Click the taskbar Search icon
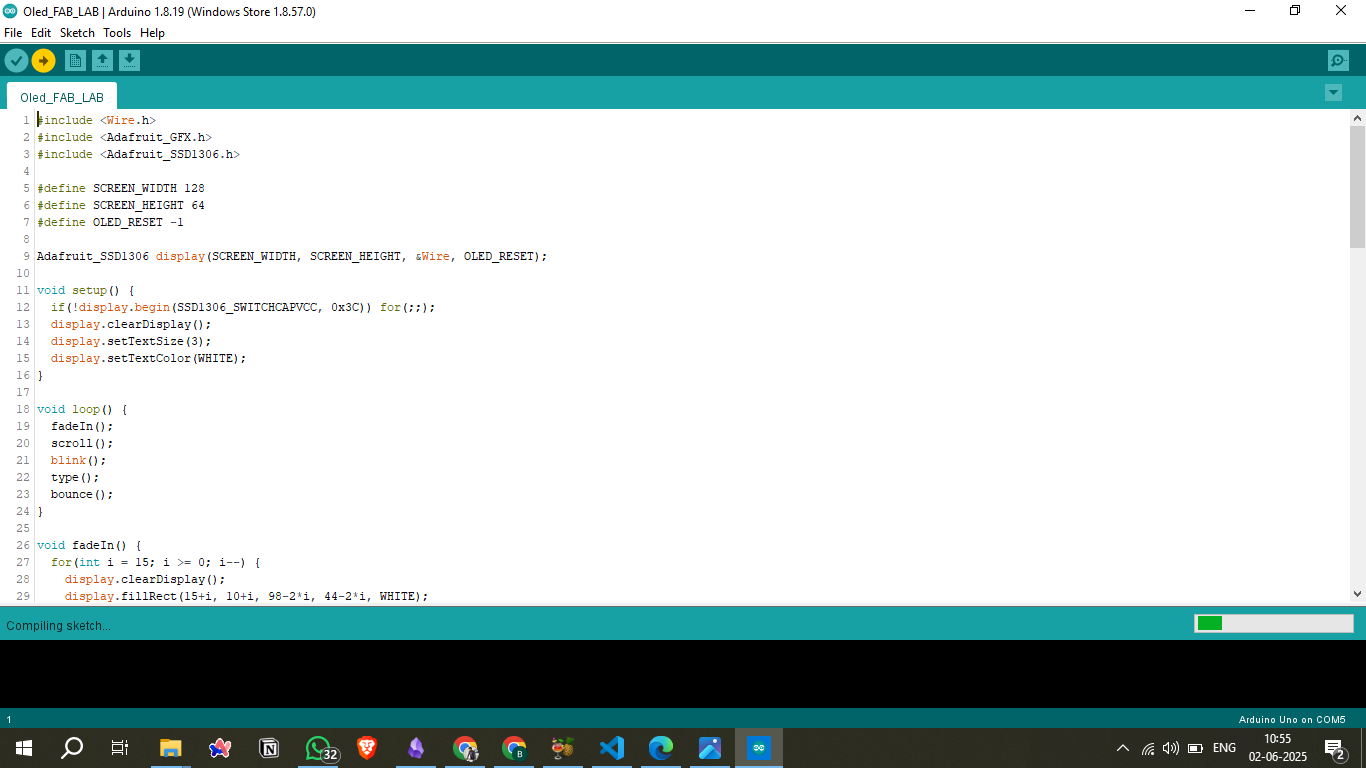Image resolution: width=1366 pixels, height=768 pixels. click(x=72, y=748)
